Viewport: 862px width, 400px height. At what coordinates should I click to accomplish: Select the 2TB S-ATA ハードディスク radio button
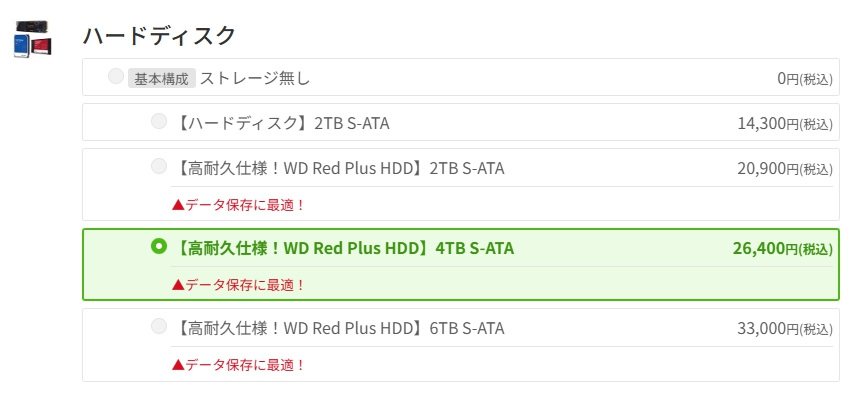tap(159, 121)
